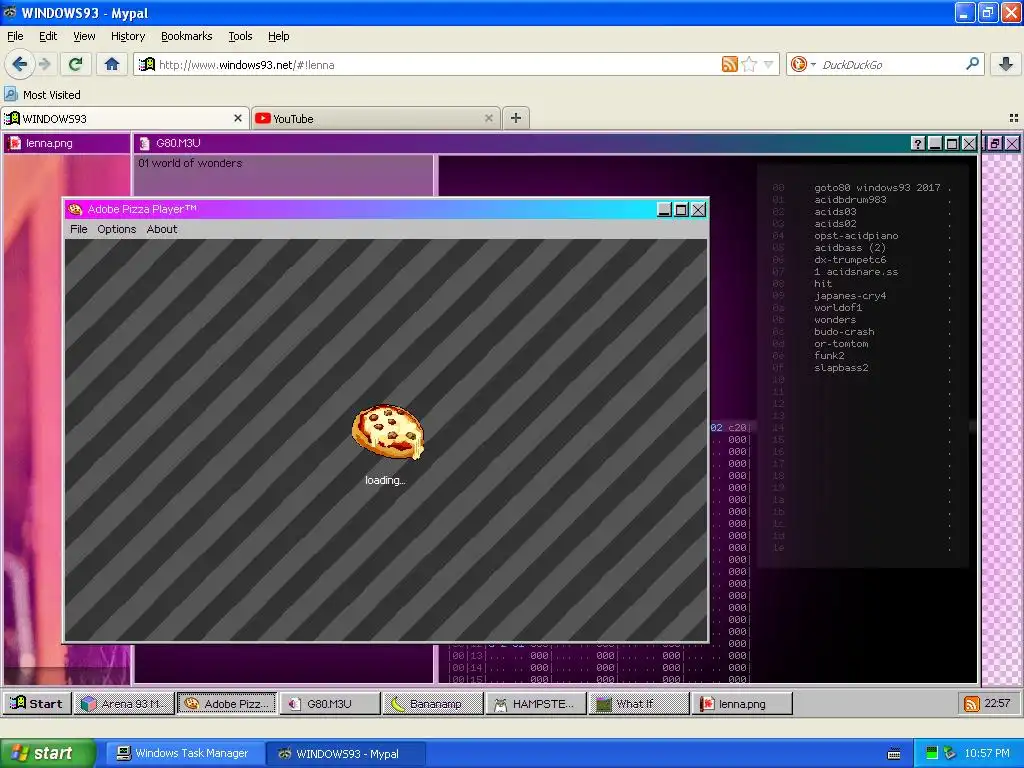The width and height of the screenshot is (1024, 768).
Task: Click the 'opst-acidpiano' sample name
Action: click(856, 236)
